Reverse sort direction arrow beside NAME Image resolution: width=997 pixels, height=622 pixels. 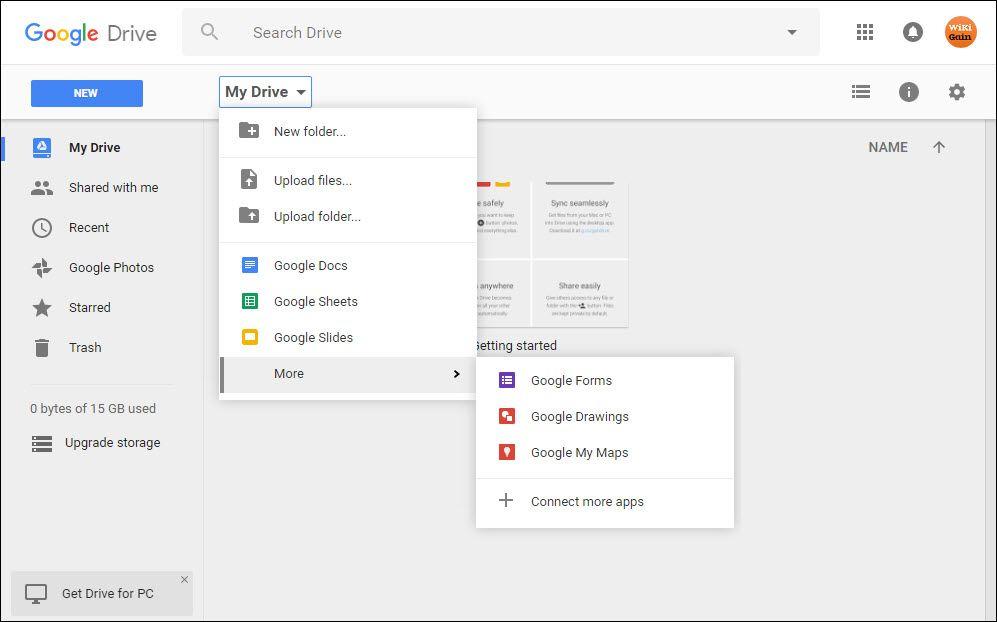click(939, 148)
